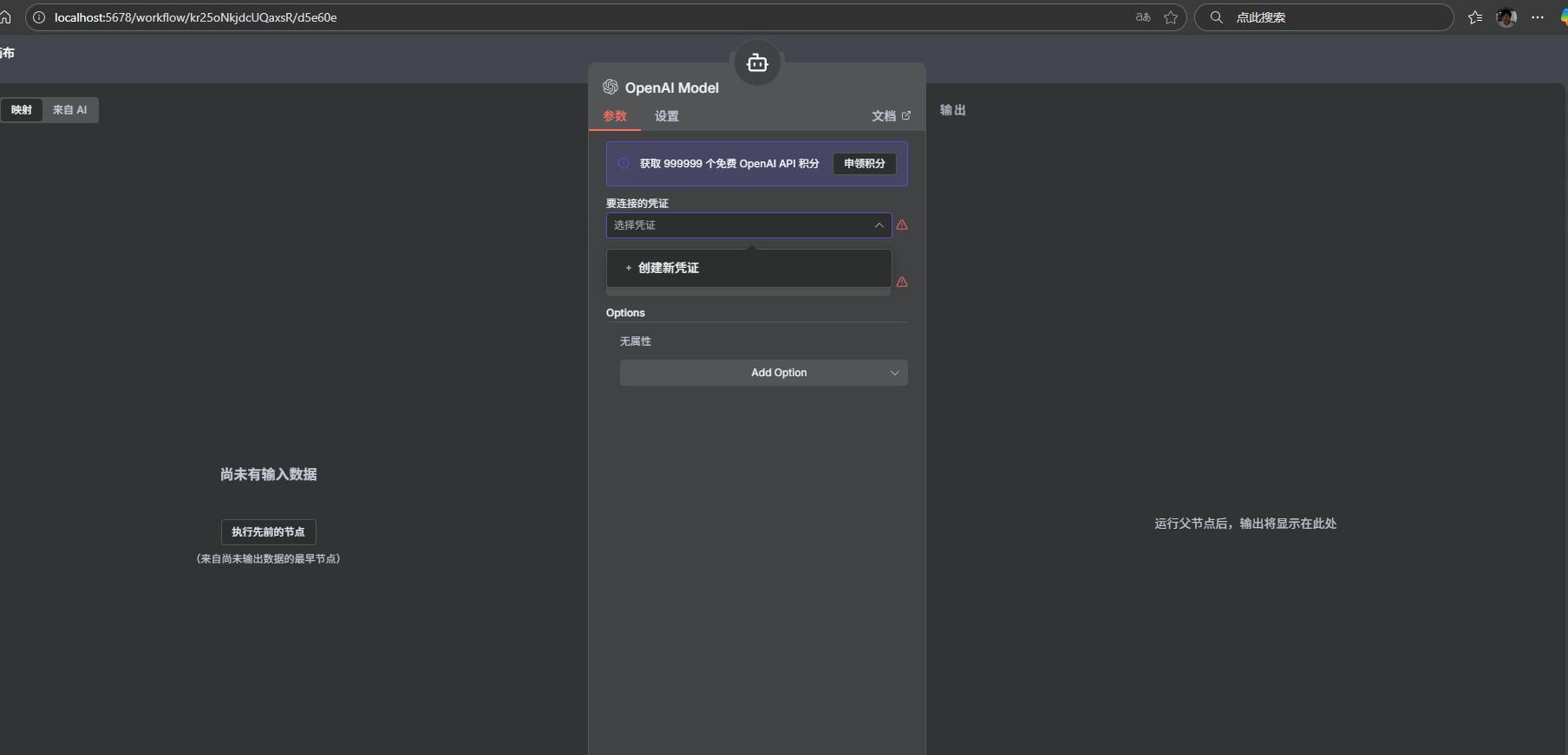Switch to the 设置 tab
This screenshot has height=755, width=1568.
pos(667,116)
